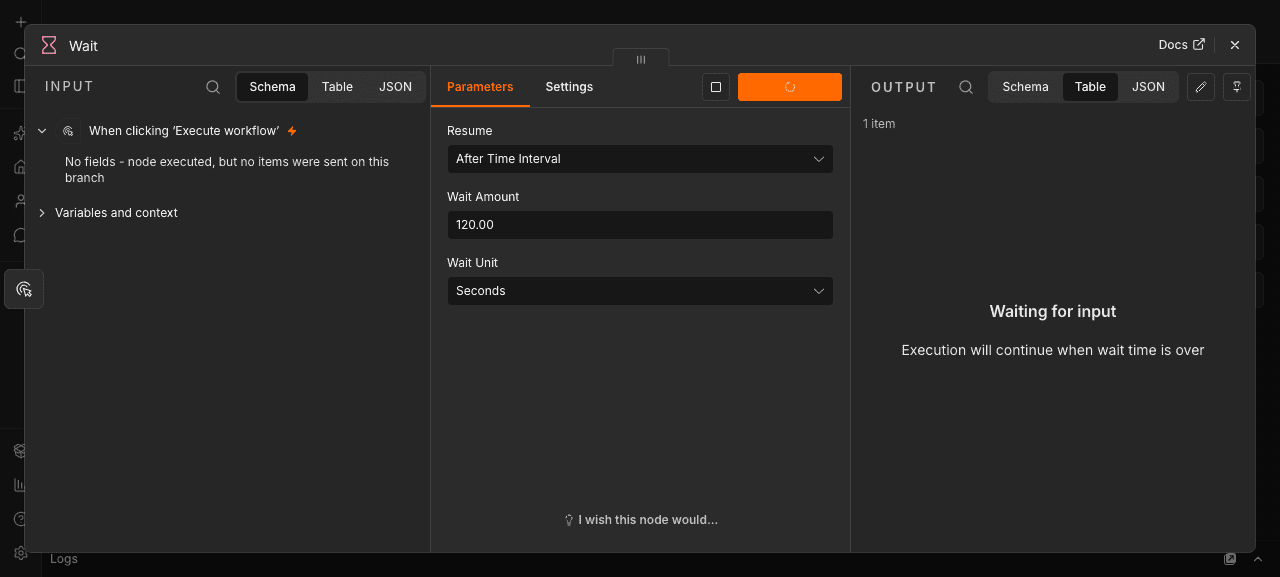Screen dimensions: 1280x577
Task: Switch INPUT panel to JSON view
Action: point(395,87)
